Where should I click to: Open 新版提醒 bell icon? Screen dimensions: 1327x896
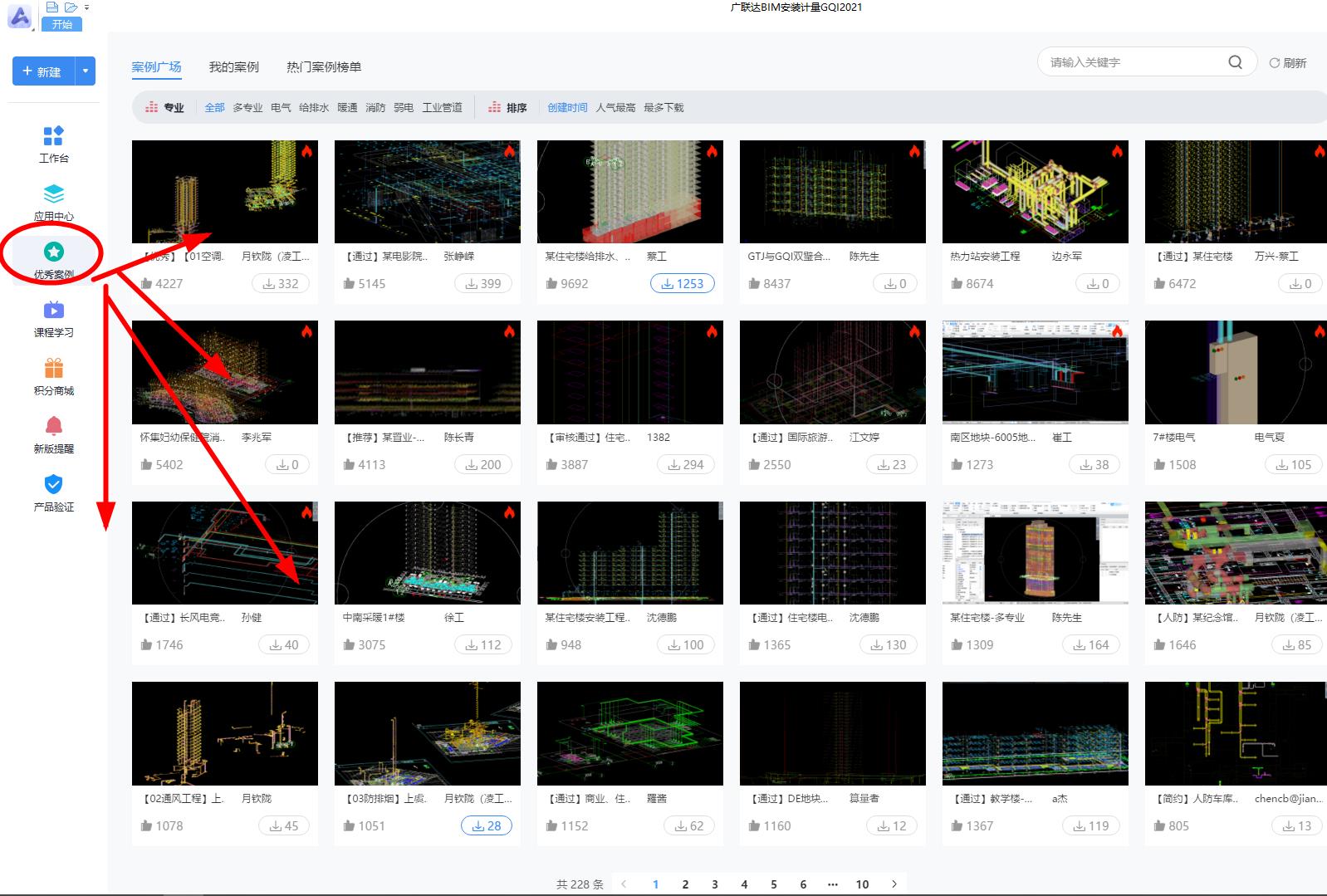(x=53, y=426)
